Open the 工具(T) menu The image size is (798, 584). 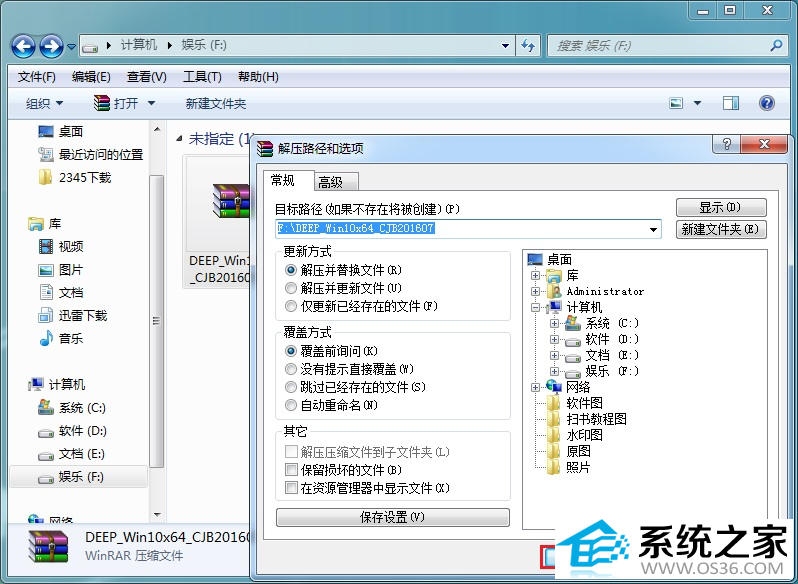point(202,77)
